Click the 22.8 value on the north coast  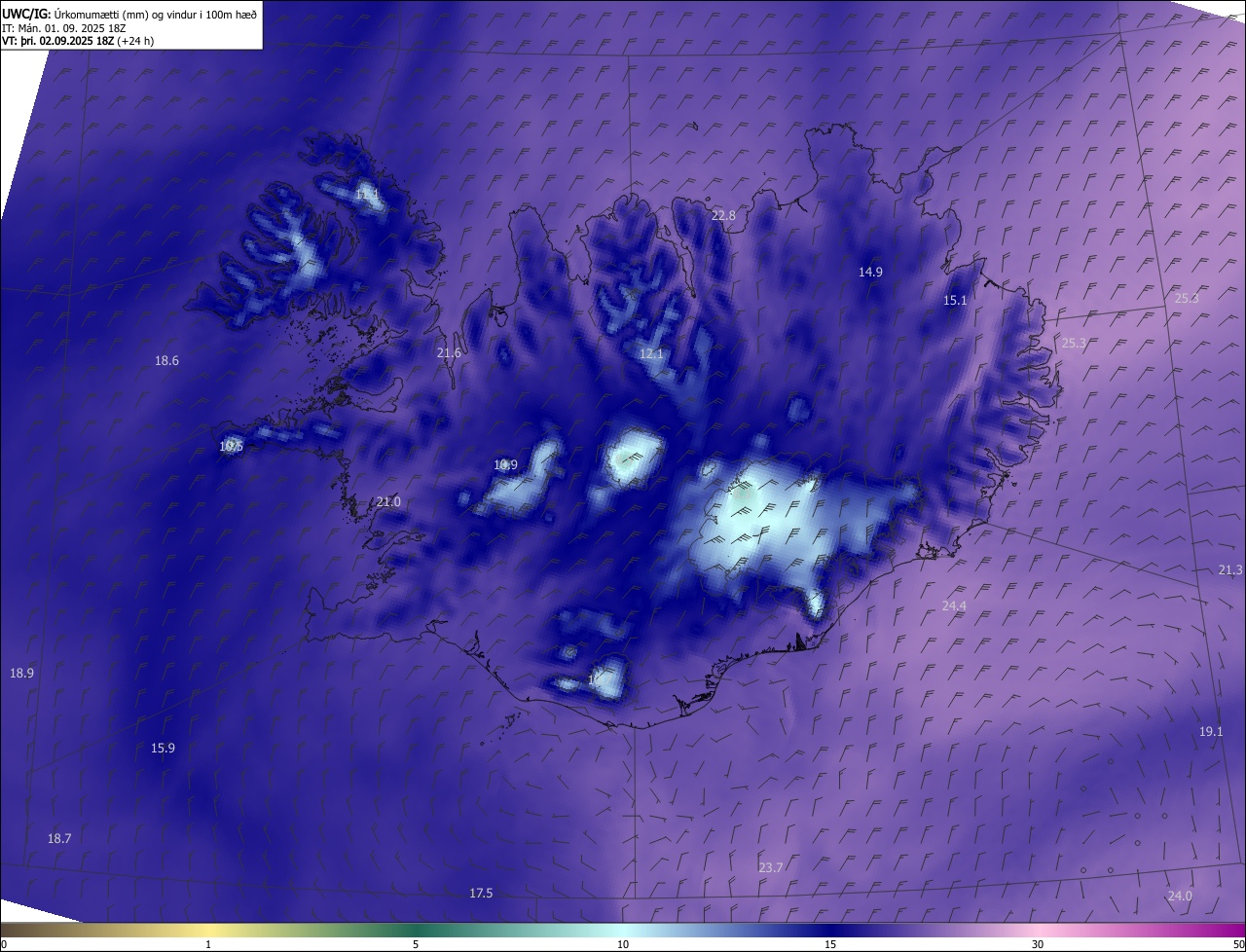(723, 215)
